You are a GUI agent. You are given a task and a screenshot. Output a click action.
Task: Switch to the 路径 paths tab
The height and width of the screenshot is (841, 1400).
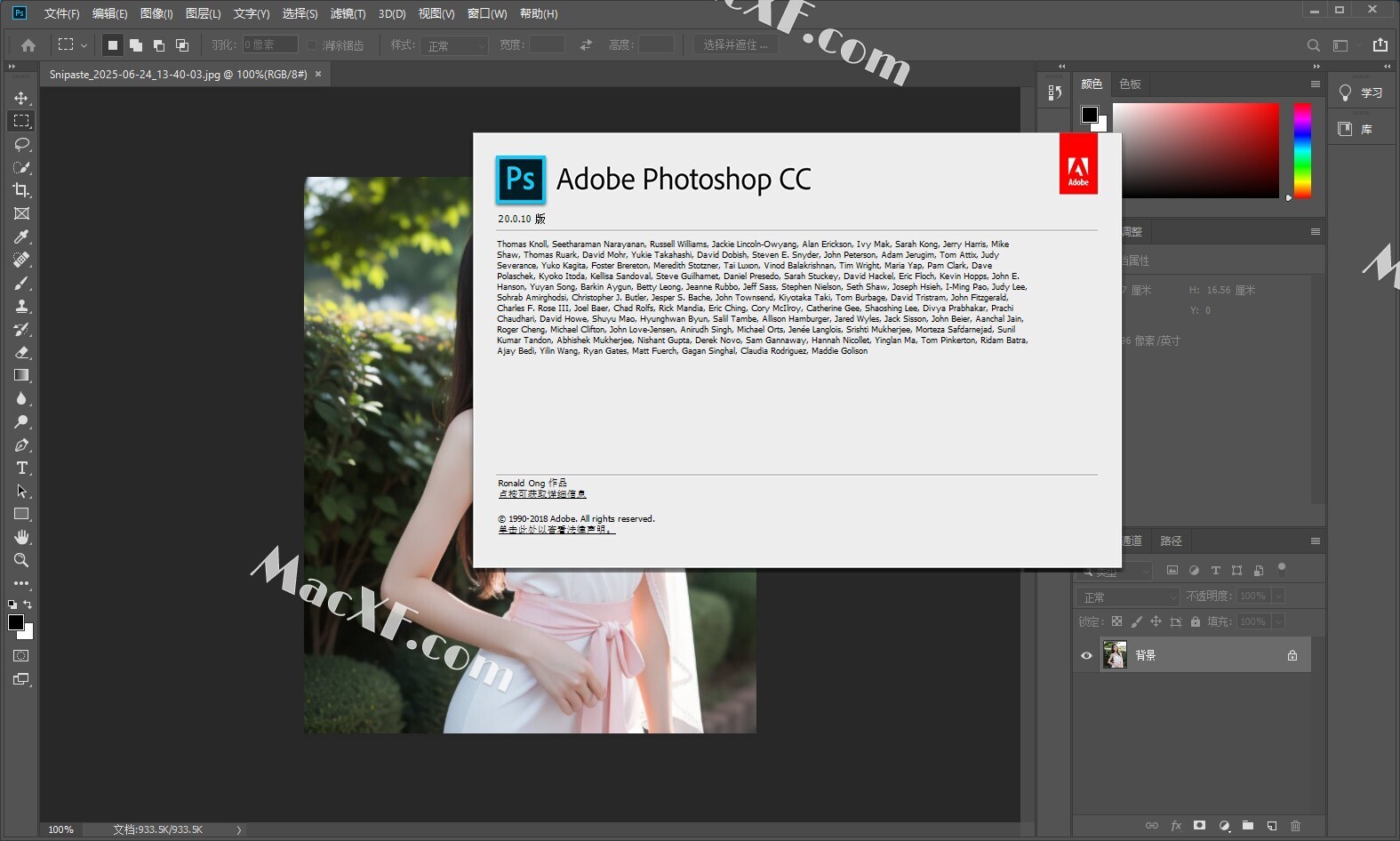click(x=1171, y=541)
